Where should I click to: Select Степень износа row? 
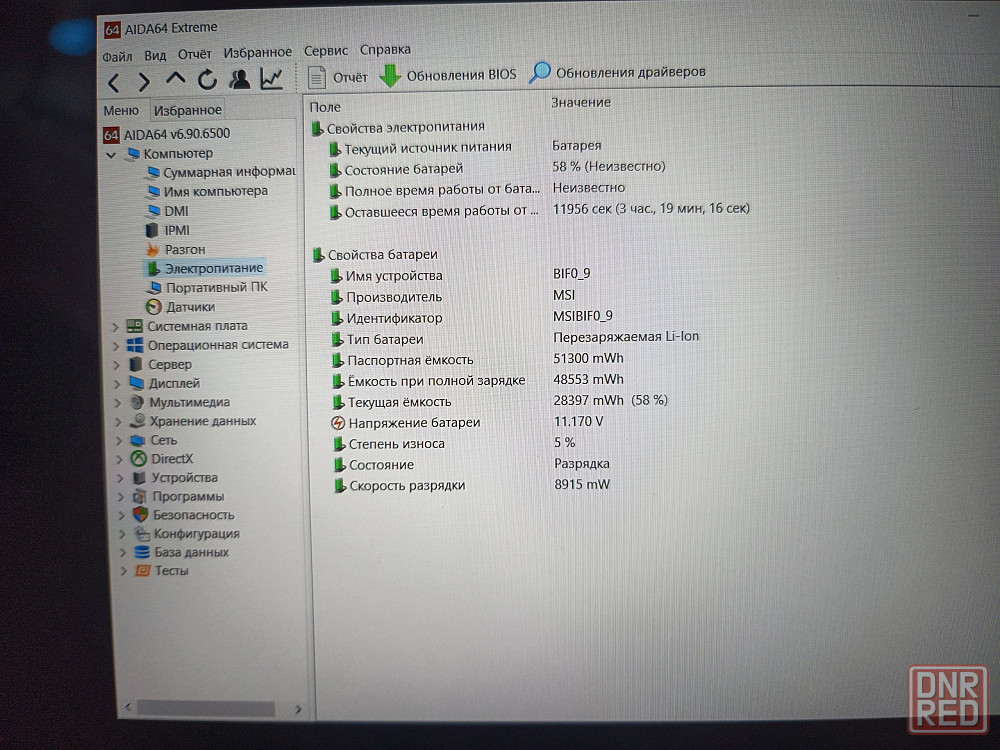click(455, 443)
